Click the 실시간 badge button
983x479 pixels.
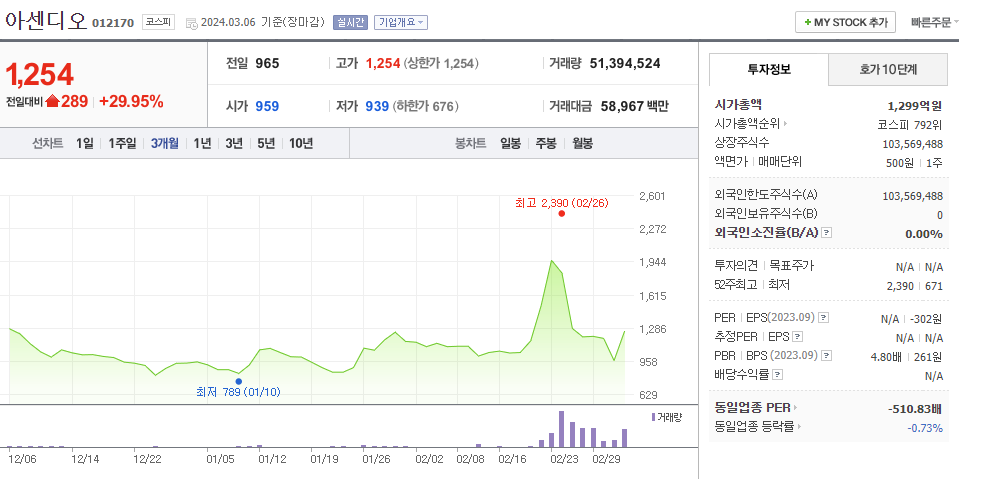pos(350,22)
